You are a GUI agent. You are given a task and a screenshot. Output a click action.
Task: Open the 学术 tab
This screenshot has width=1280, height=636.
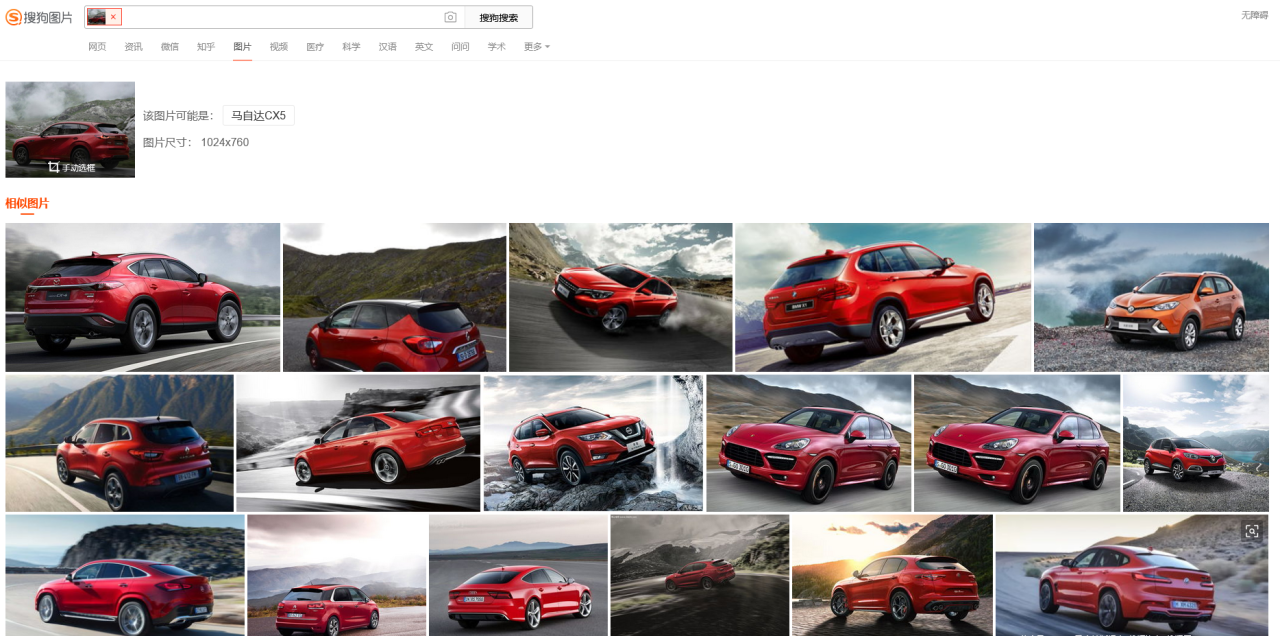(497, 47)
